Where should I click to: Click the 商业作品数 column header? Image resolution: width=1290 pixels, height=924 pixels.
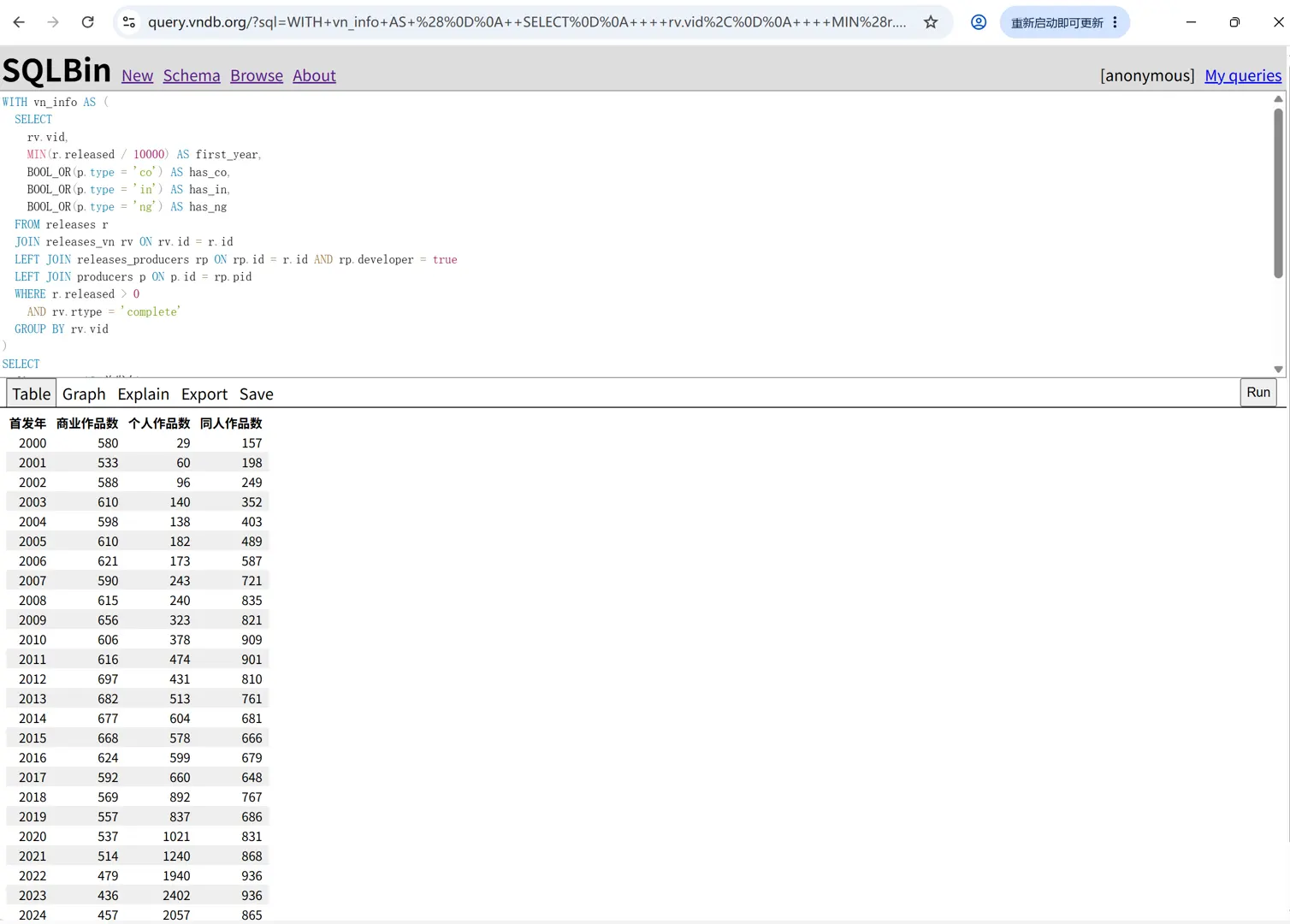(87, 423)
